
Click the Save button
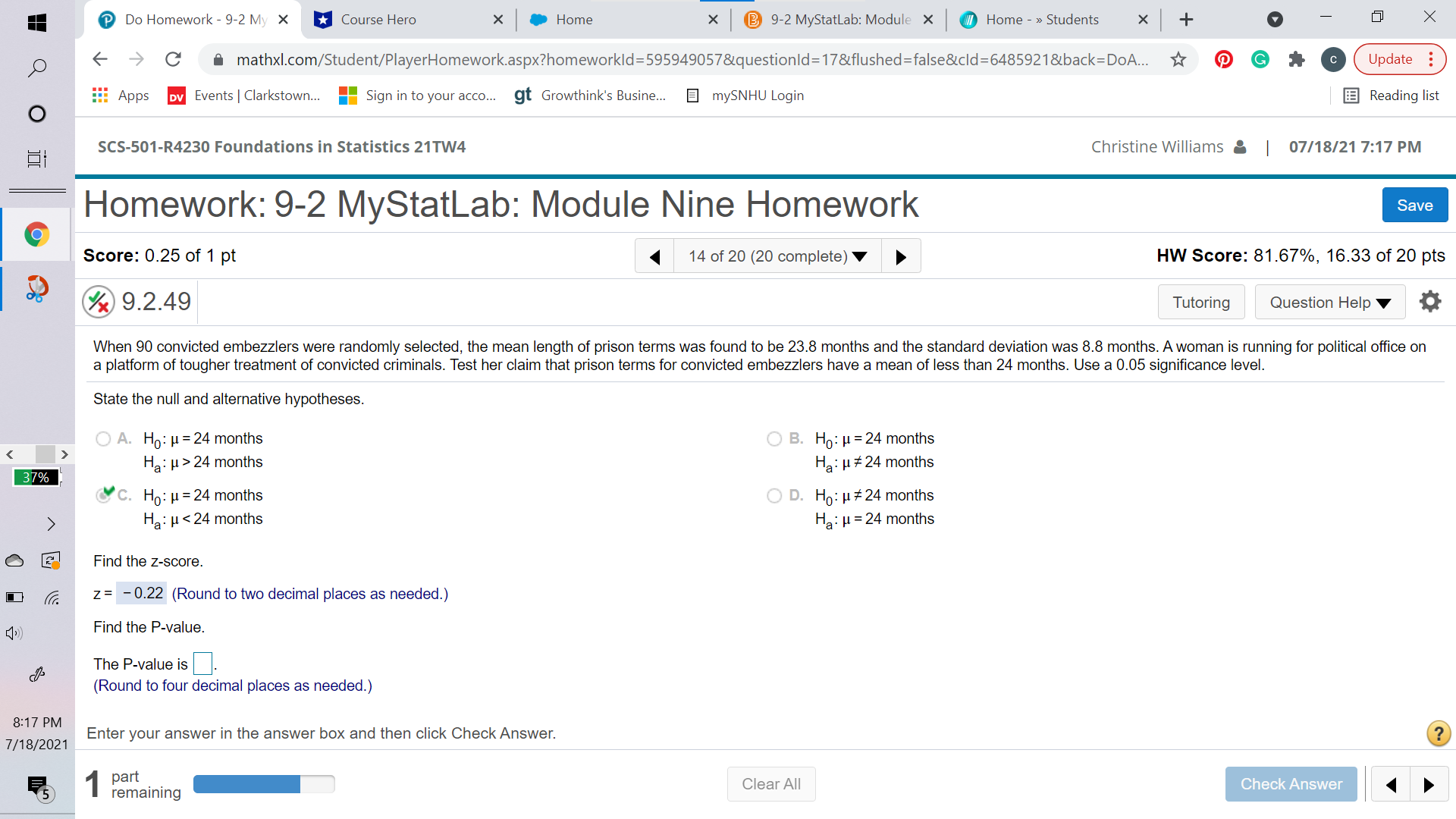coord(1414,205)
